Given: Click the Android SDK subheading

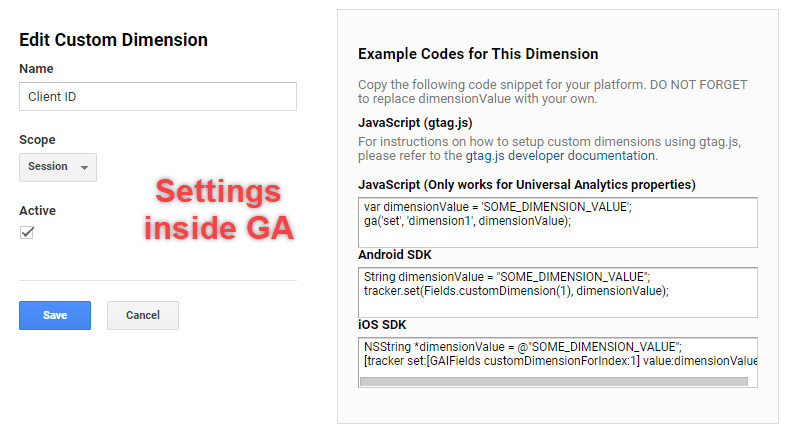Looking at the screenshot, I should click(x=395, y=255).
